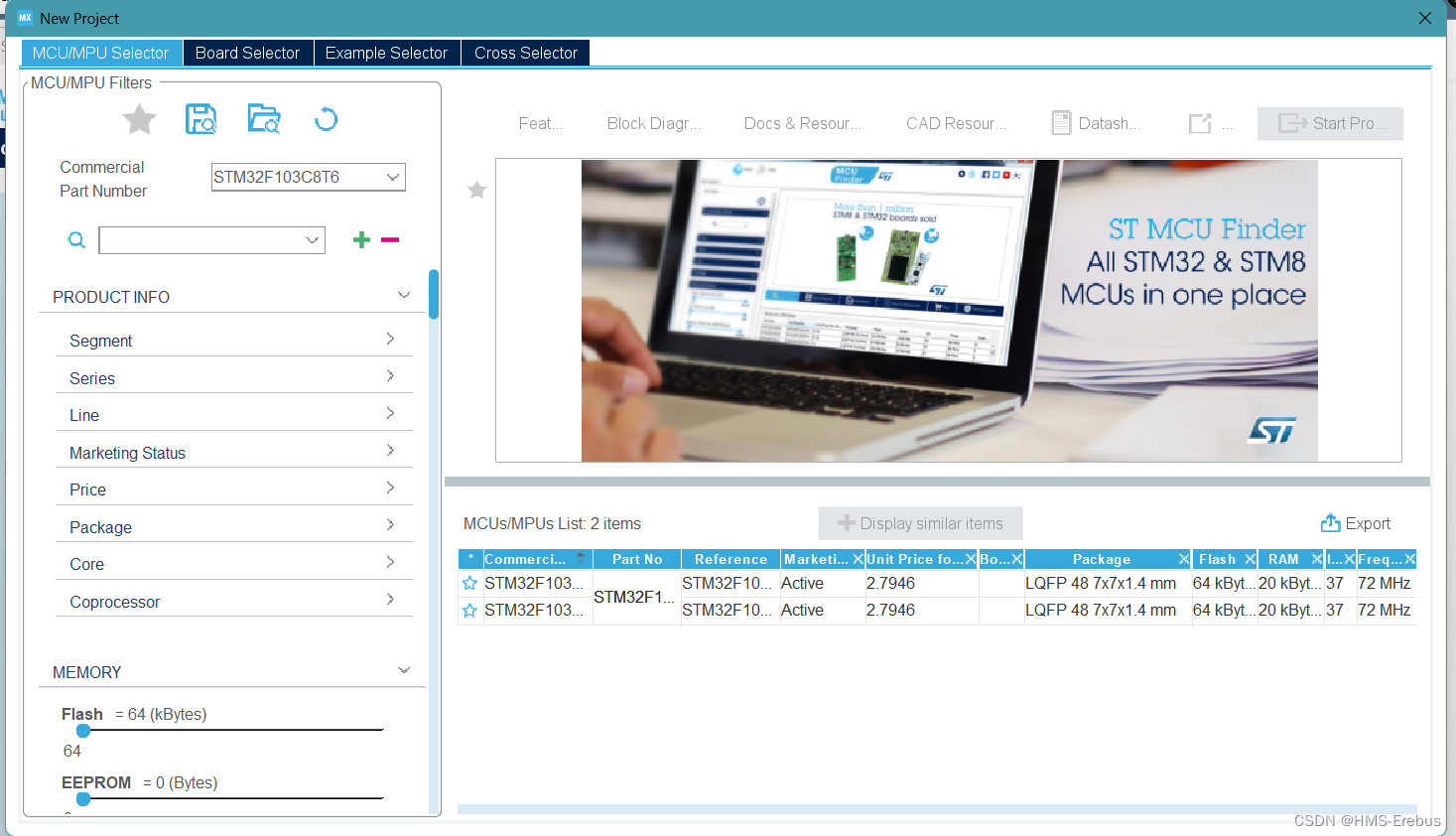Screen dimensions: 1456x836
Task: Open the Docs & Resources tab
Action: point(803,123)
